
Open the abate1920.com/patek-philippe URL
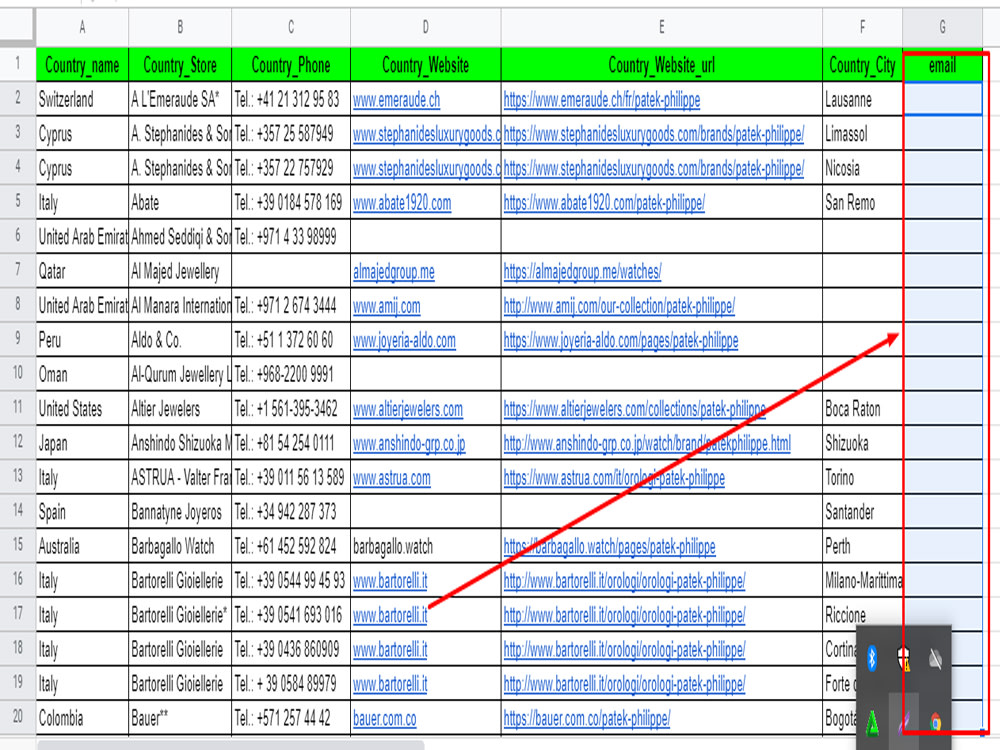pyautogui.click(x=604, y=203)
